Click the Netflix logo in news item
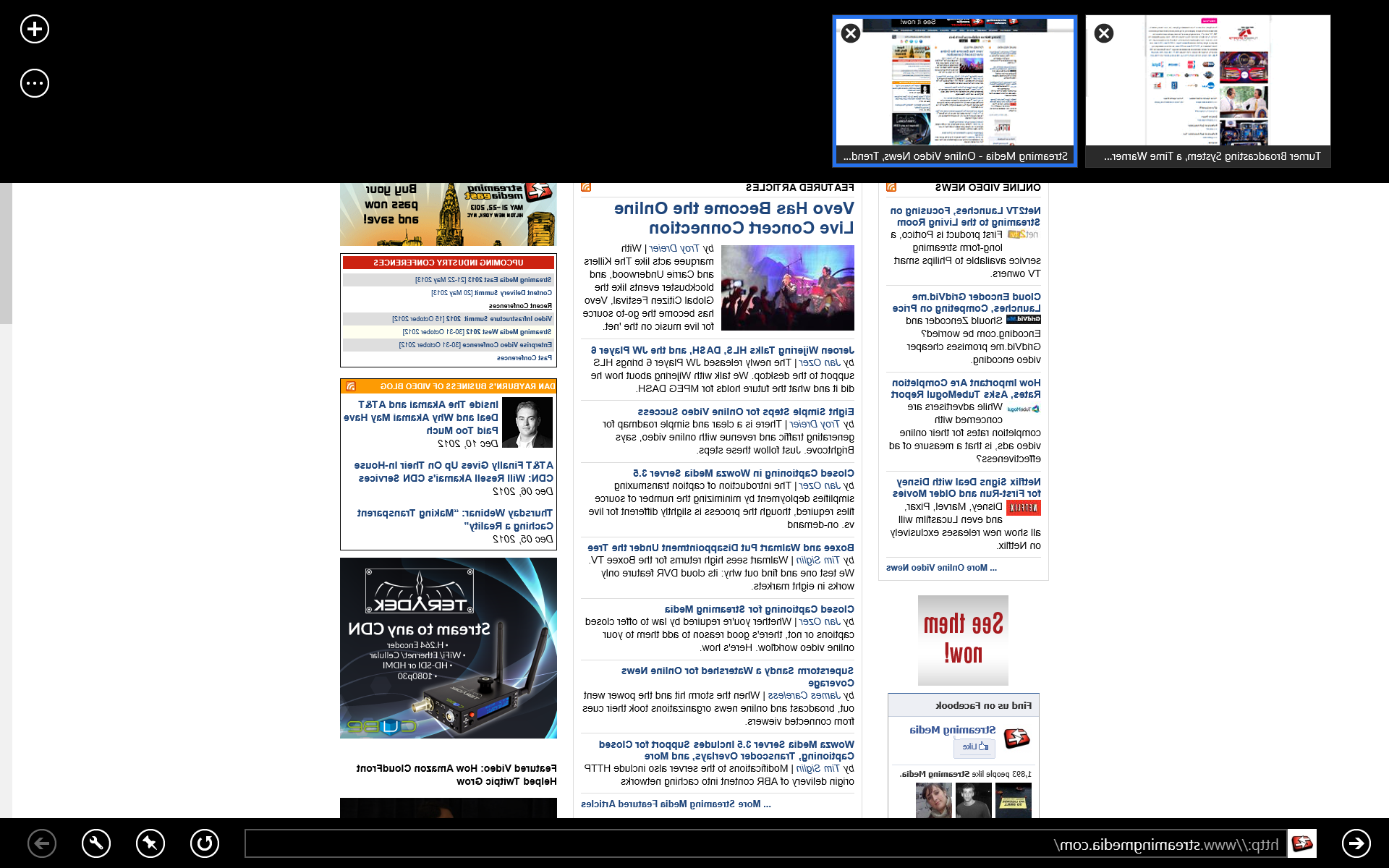The height and width of the screenshot is (868, 1389). (x=1024, y=508)
